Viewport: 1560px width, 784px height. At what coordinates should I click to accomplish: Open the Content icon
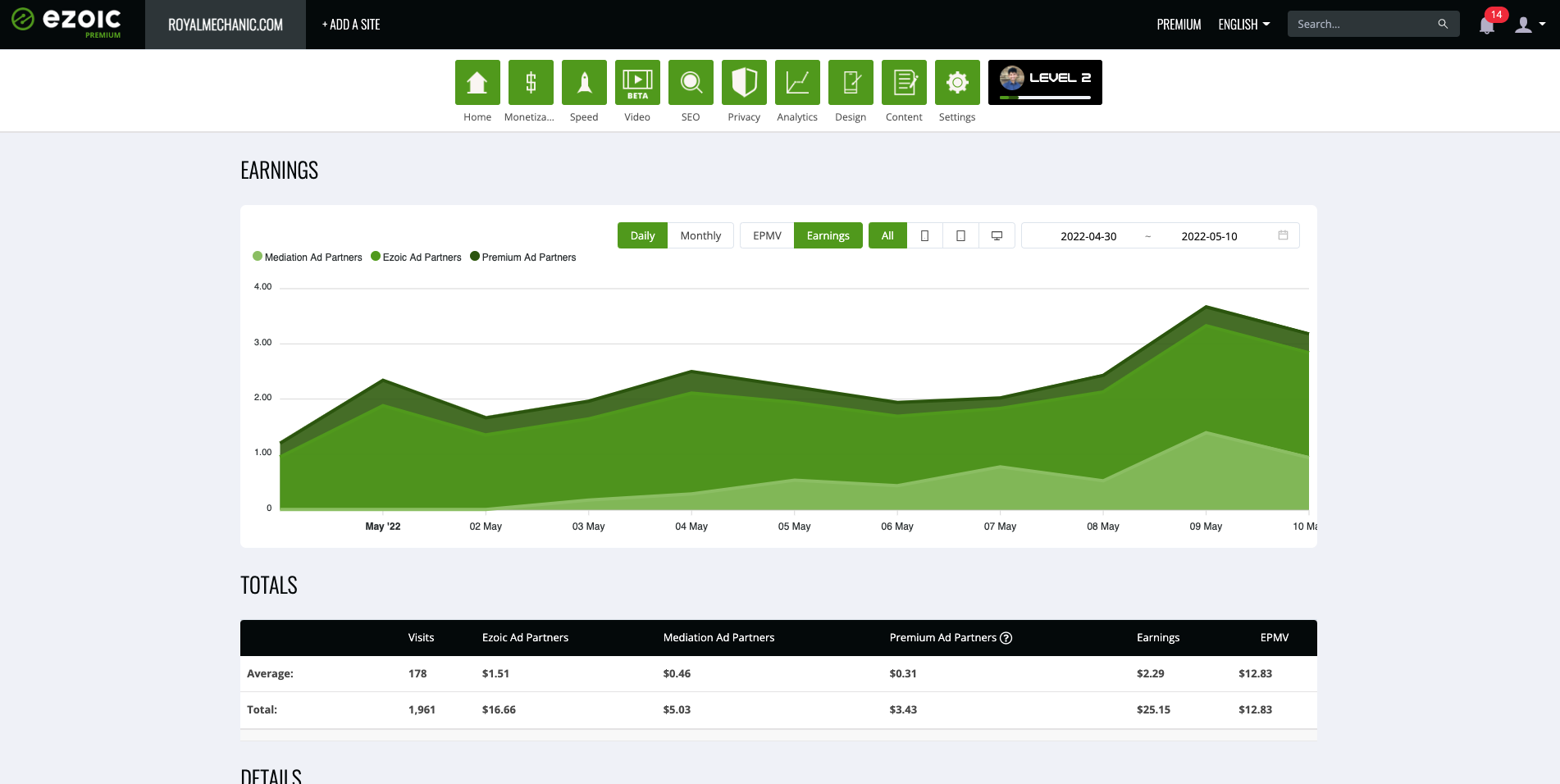click(904, 82)
